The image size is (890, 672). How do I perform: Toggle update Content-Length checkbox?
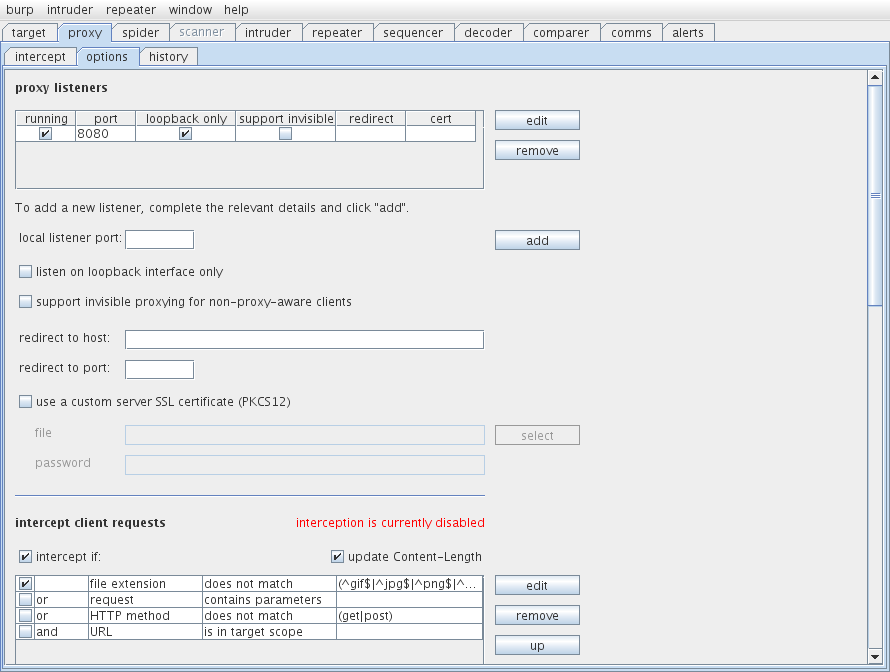(x=338, y=557)
